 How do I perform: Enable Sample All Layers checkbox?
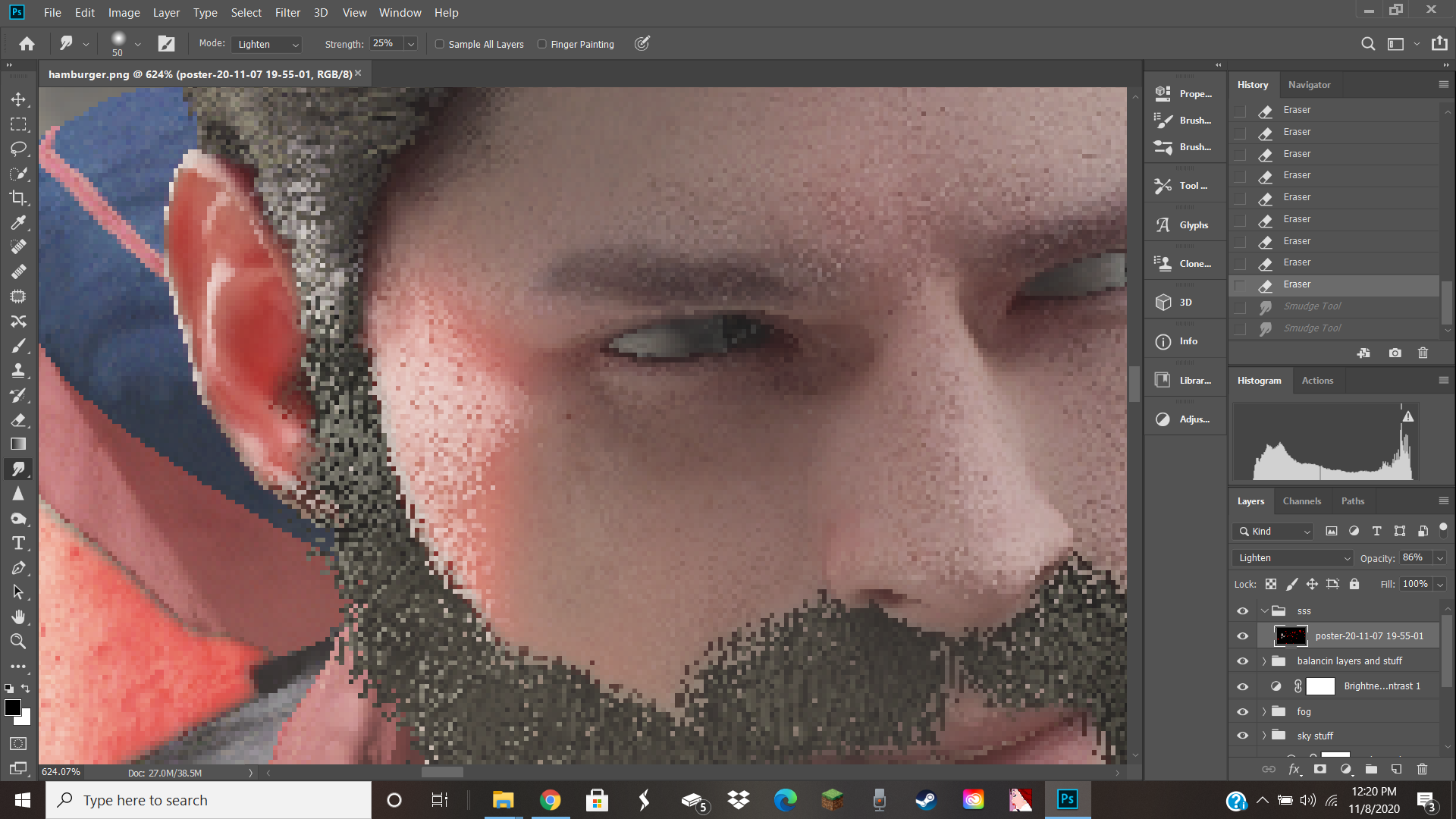pyautogui.click(x=440, y=44)
